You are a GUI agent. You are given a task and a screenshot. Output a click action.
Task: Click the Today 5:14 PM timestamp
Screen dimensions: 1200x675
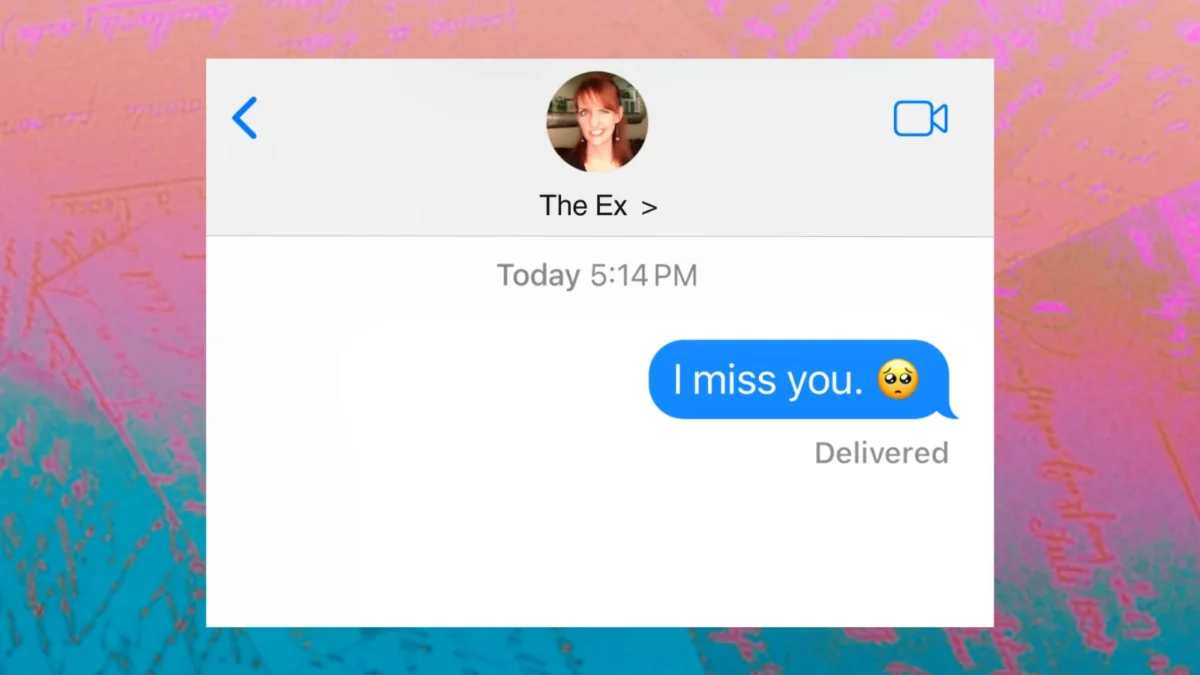coord(597,276)
